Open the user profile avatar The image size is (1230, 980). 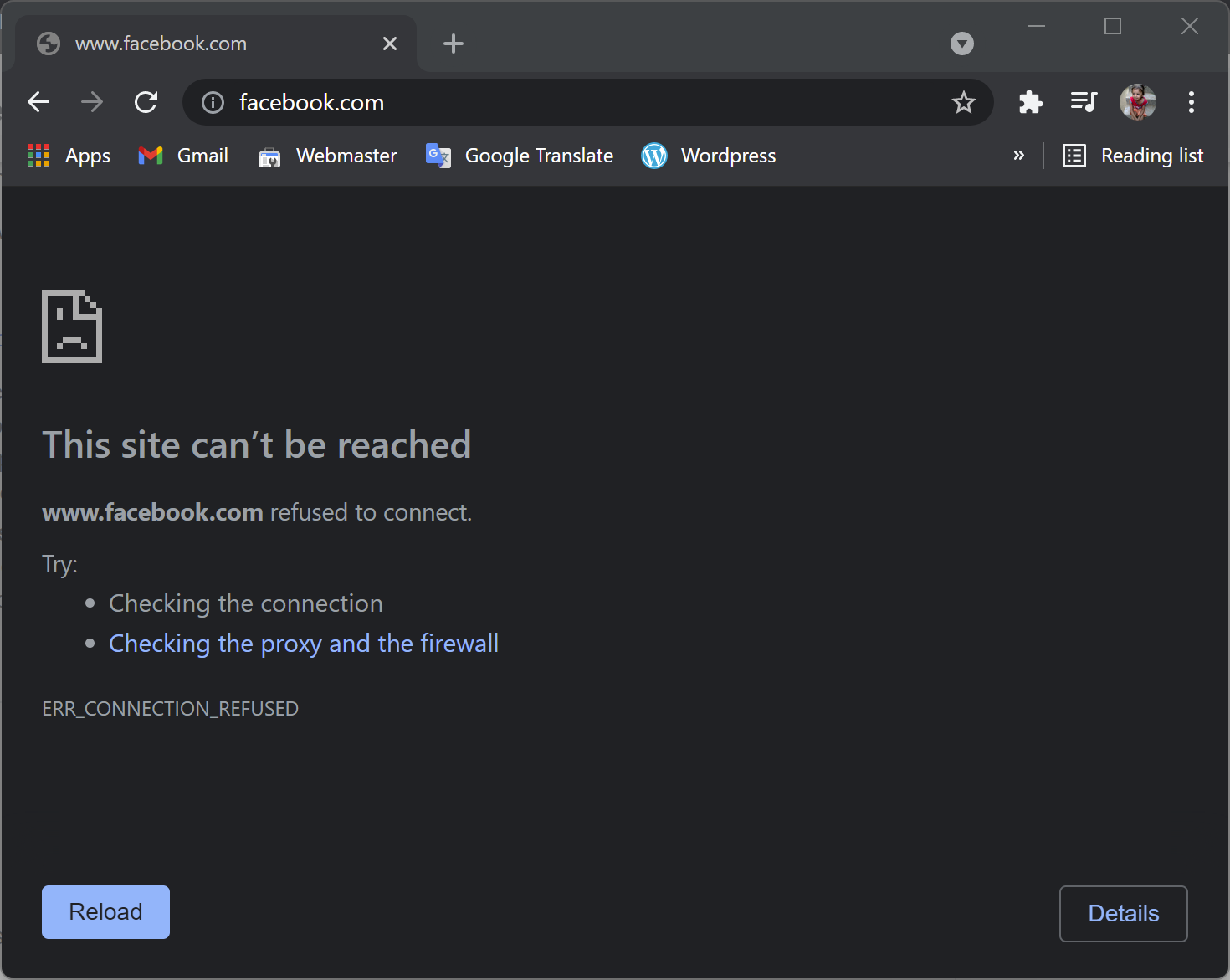[x=1138, y=102]
